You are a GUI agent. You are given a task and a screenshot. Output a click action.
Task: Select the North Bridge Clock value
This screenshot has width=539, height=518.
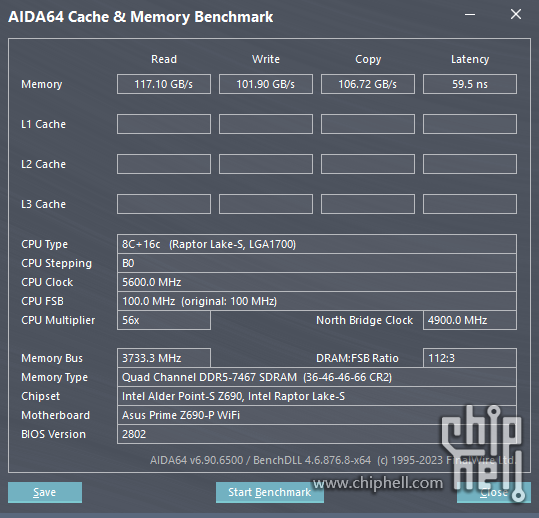tap(470, 320)
